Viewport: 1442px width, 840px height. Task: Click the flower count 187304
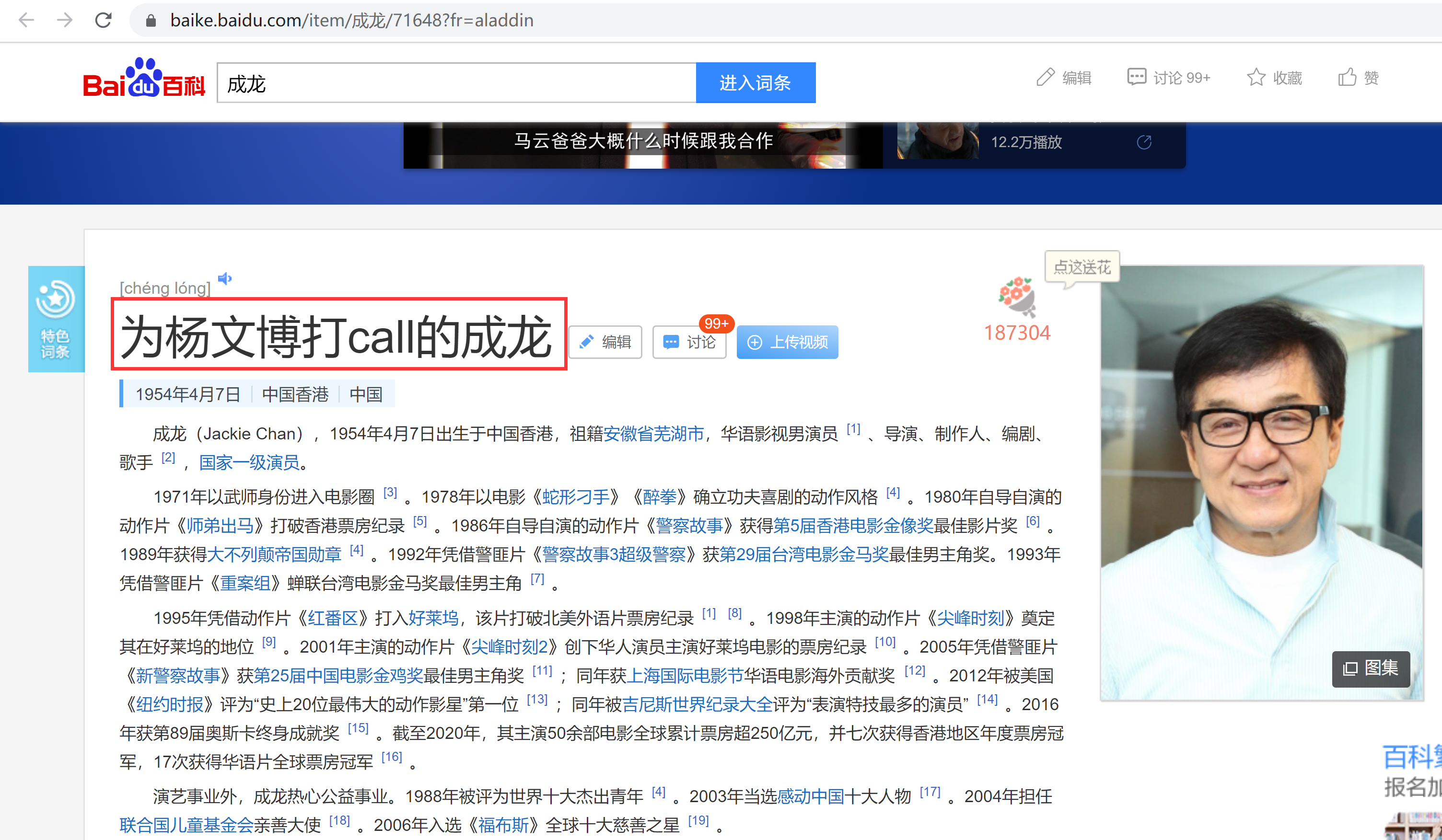(1017, 333)
